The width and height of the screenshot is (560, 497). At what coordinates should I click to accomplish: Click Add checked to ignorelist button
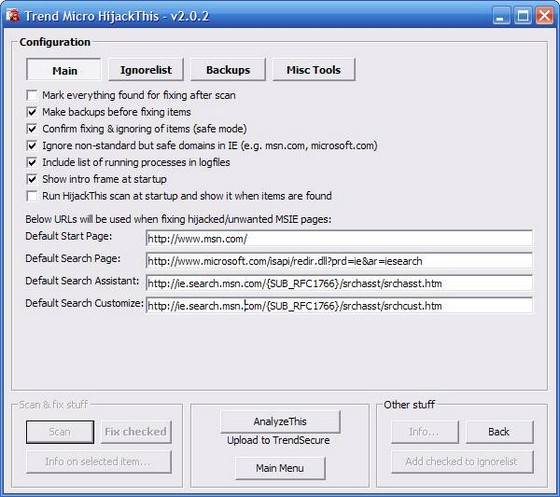pyautogui.click(x=462, y=462)
